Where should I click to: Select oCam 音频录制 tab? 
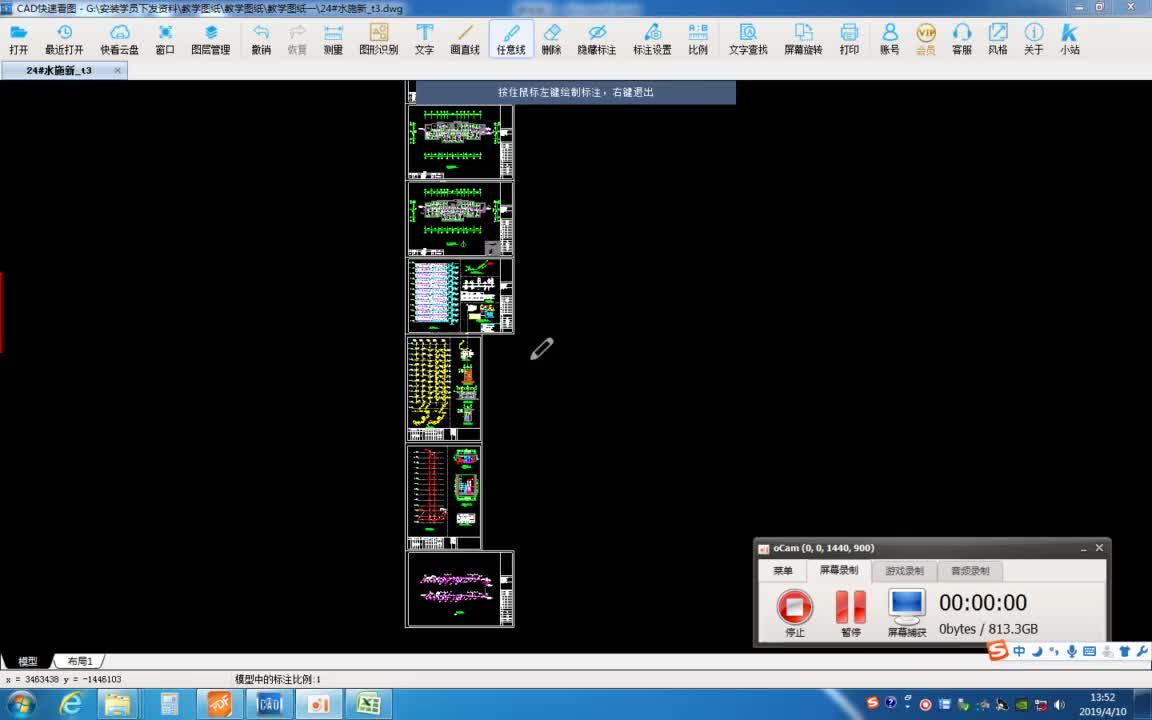point(970,571)
